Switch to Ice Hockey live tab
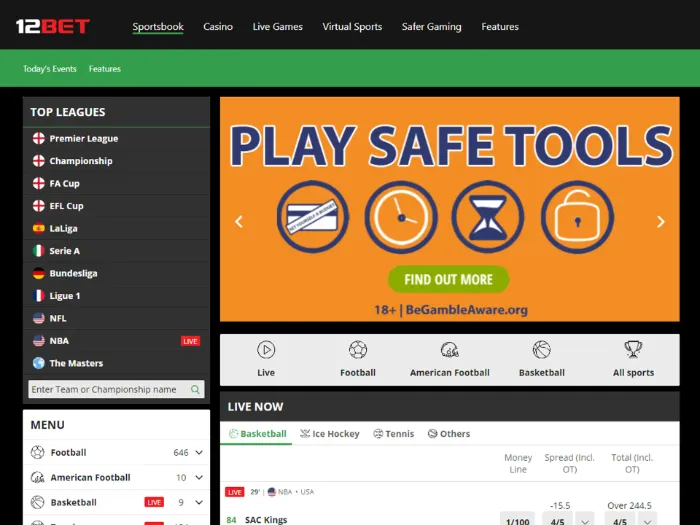 coord(329,433)
